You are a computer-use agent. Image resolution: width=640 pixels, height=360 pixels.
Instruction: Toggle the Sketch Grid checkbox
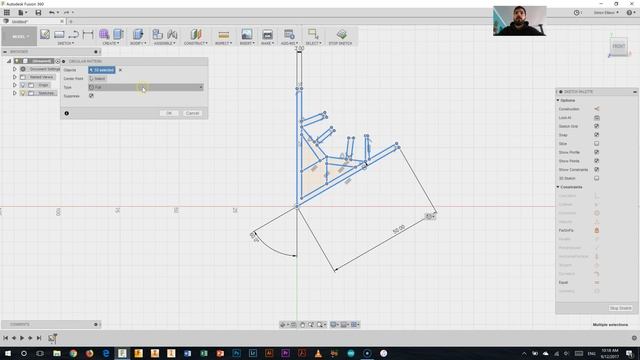[x=596, y=126]
